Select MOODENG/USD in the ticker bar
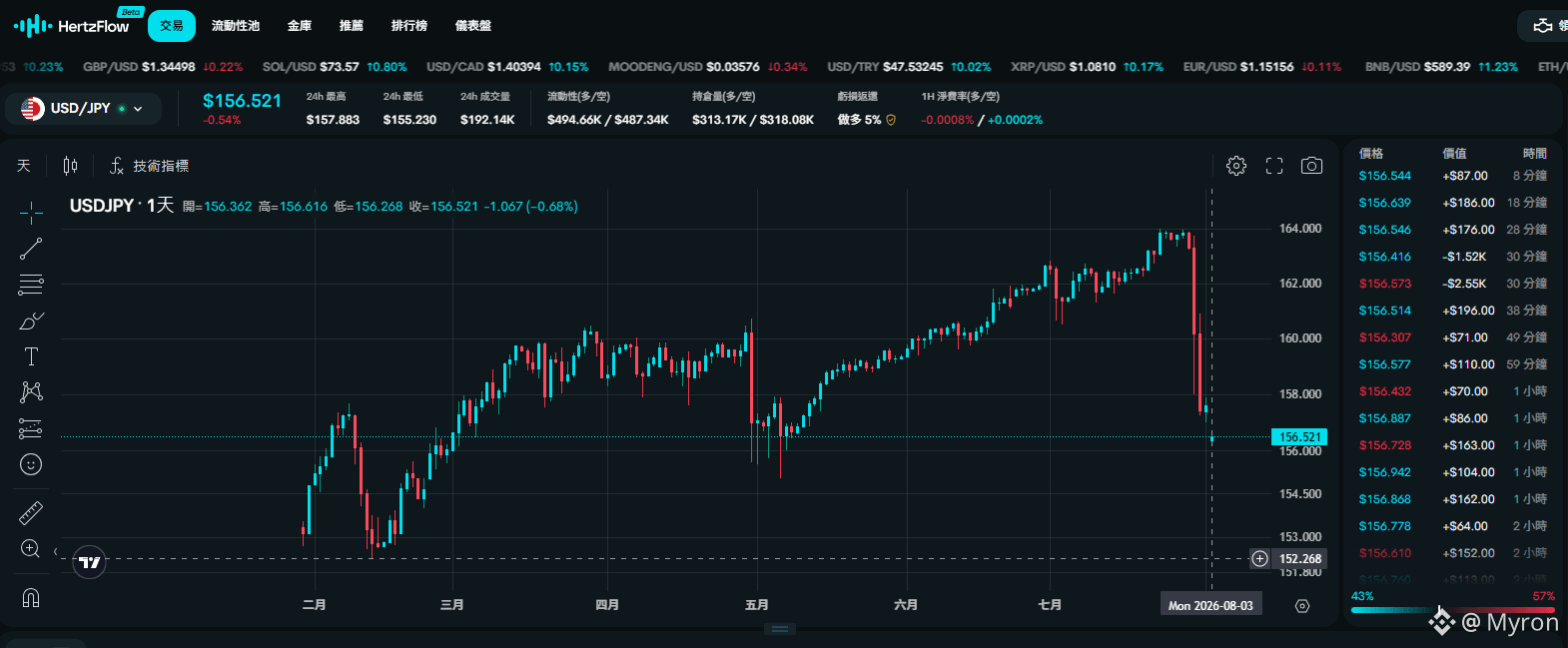Image resolution: width=1568 pixels, height=648 pixels. coord(708,67)
